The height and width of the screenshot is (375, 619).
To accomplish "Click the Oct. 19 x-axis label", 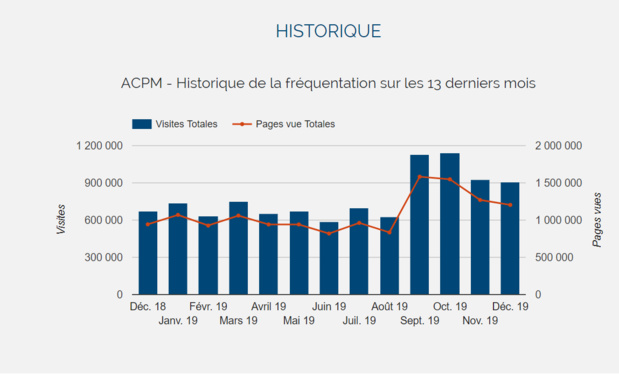I will point(450,307).
